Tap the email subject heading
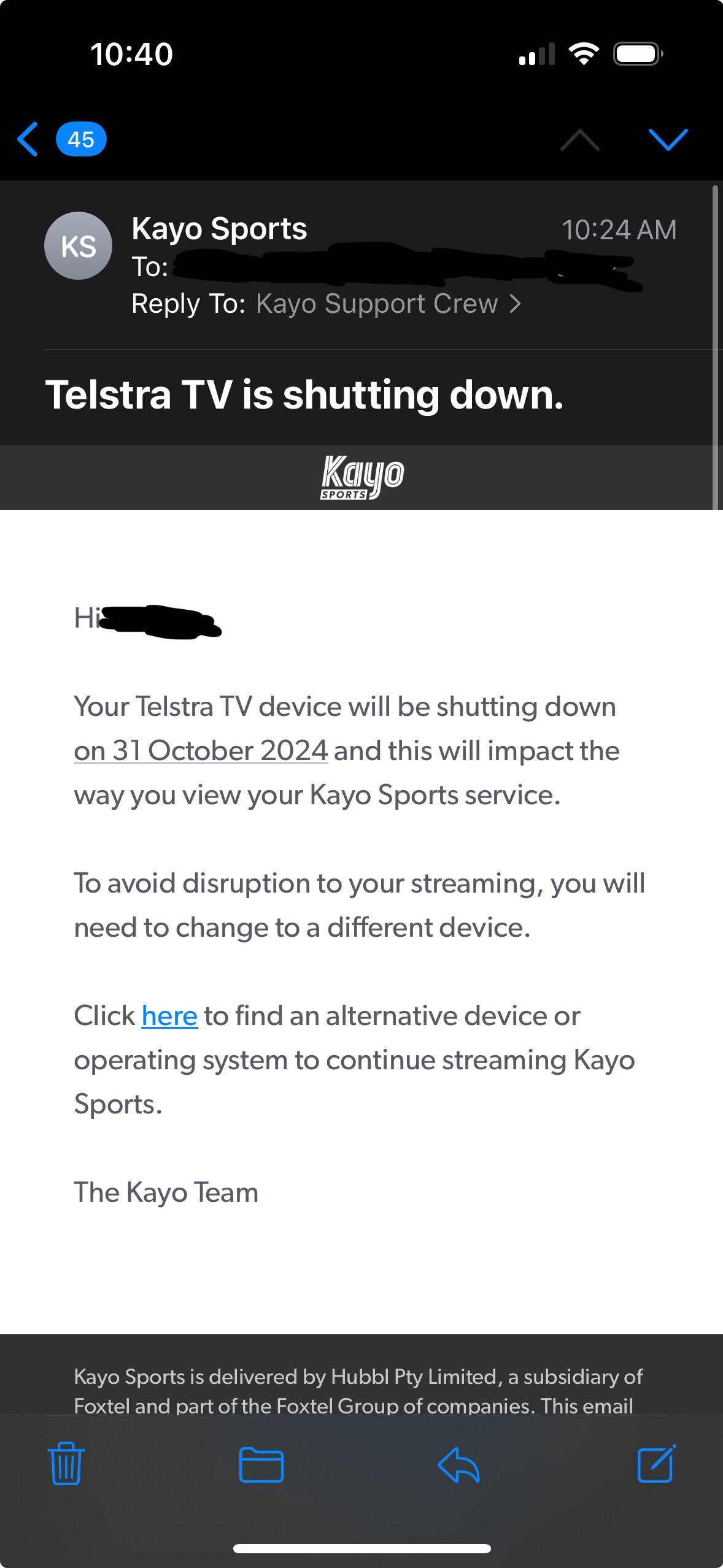723x1568 pixels. (x=304, y=394)
